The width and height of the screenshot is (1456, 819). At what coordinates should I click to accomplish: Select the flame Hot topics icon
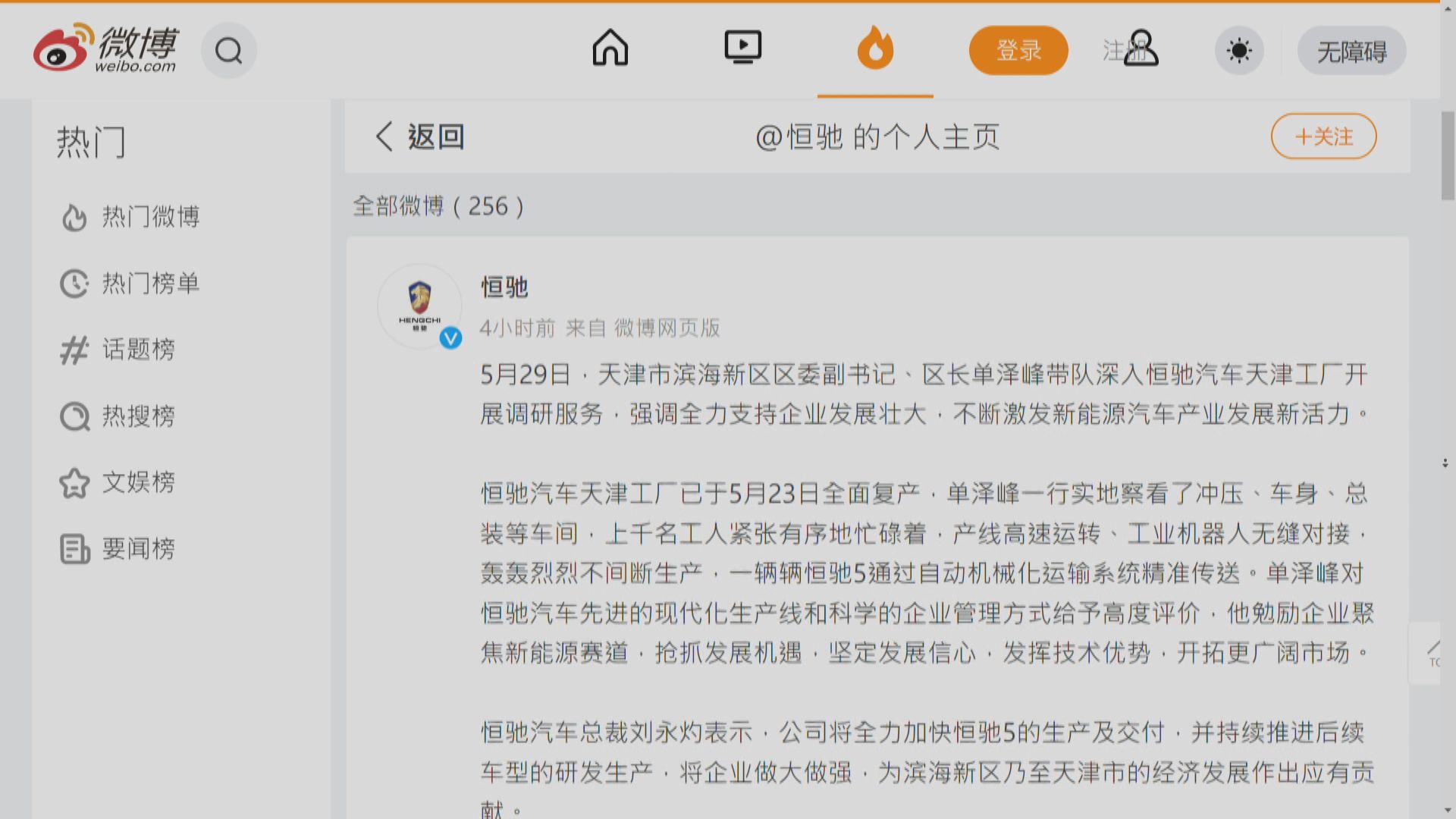875,47
